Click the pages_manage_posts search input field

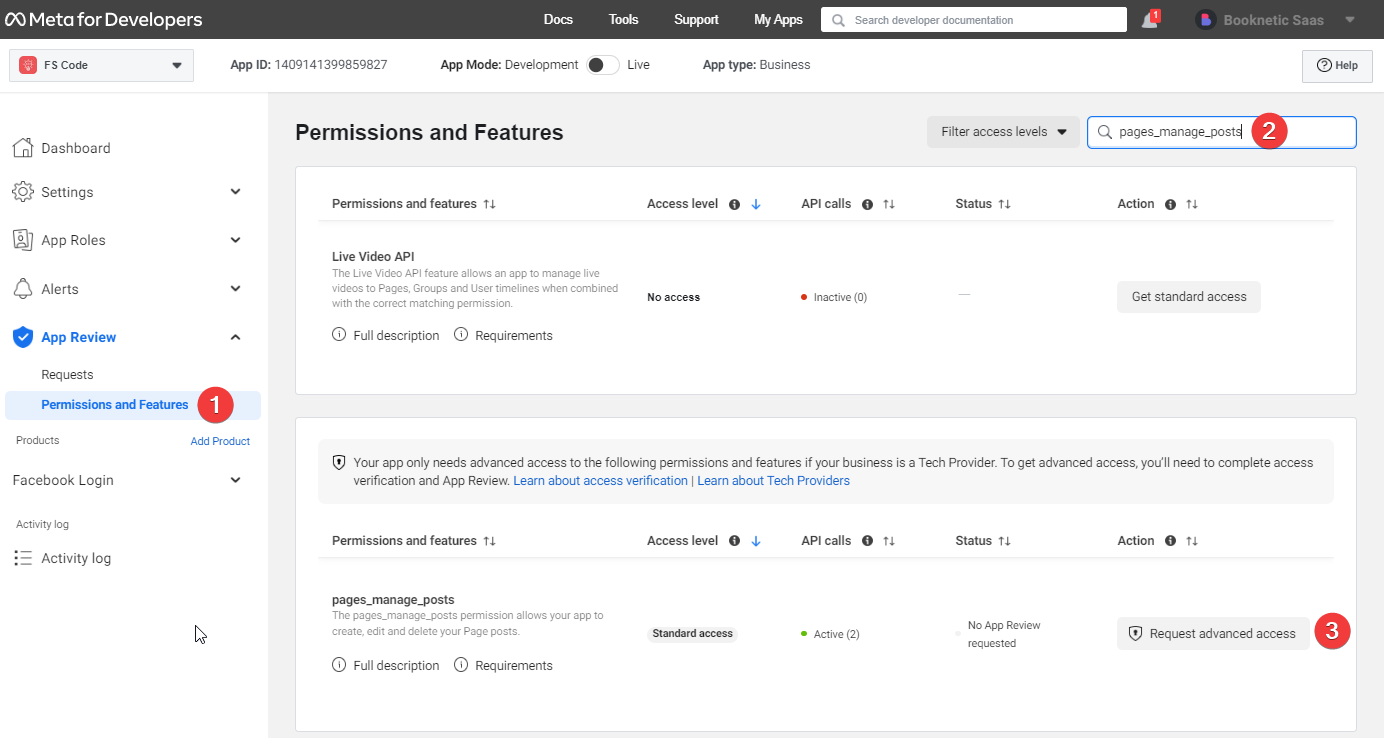(1222, 132)
